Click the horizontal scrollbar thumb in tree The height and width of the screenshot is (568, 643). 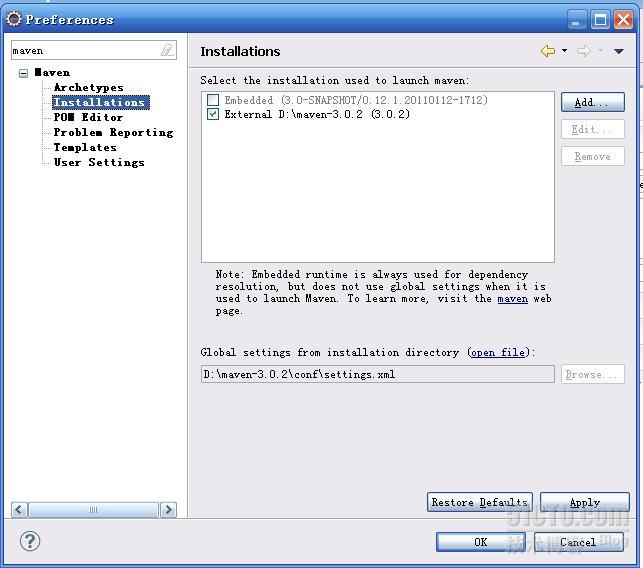93,510
